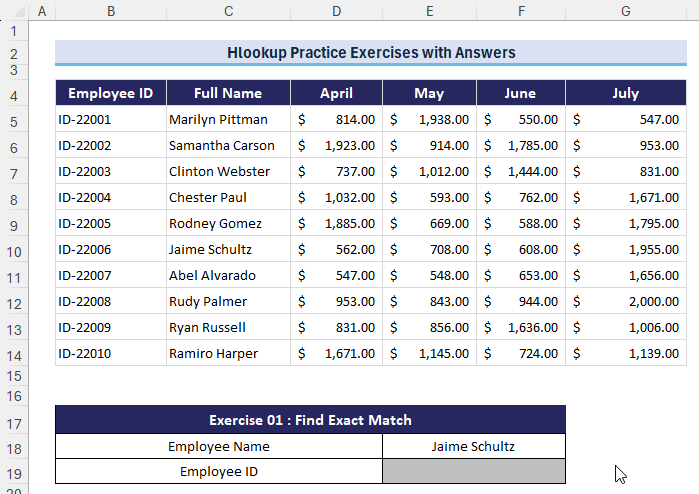
Task: Click Rudy Palmer's July value 2,000.00
Action: coord(625,302)
